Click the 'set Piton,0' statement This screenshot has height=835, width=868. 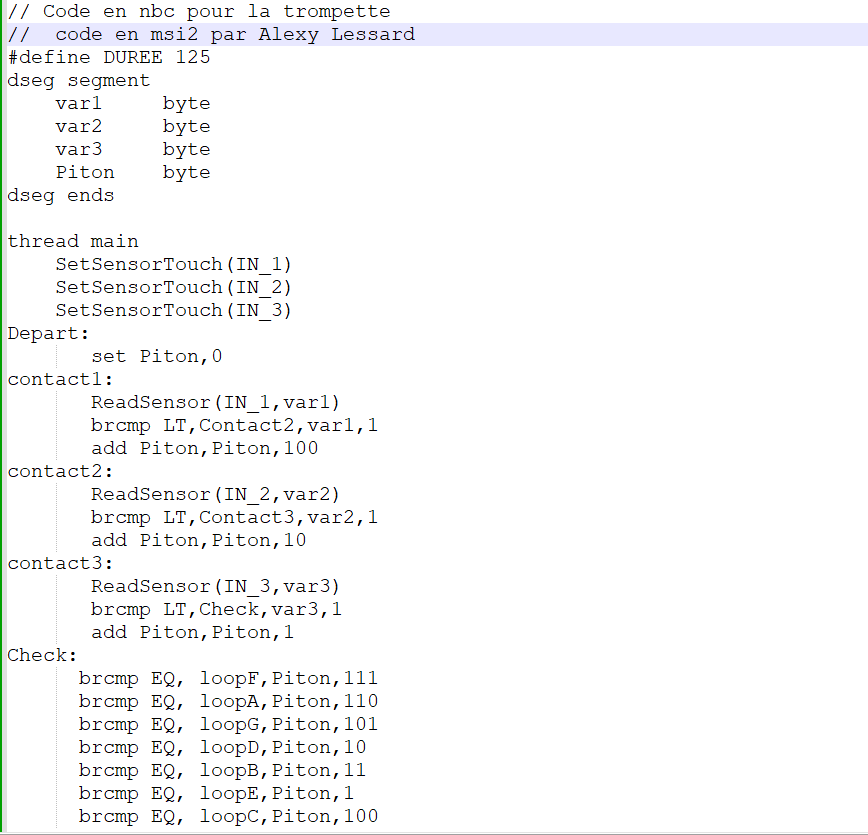157,357
